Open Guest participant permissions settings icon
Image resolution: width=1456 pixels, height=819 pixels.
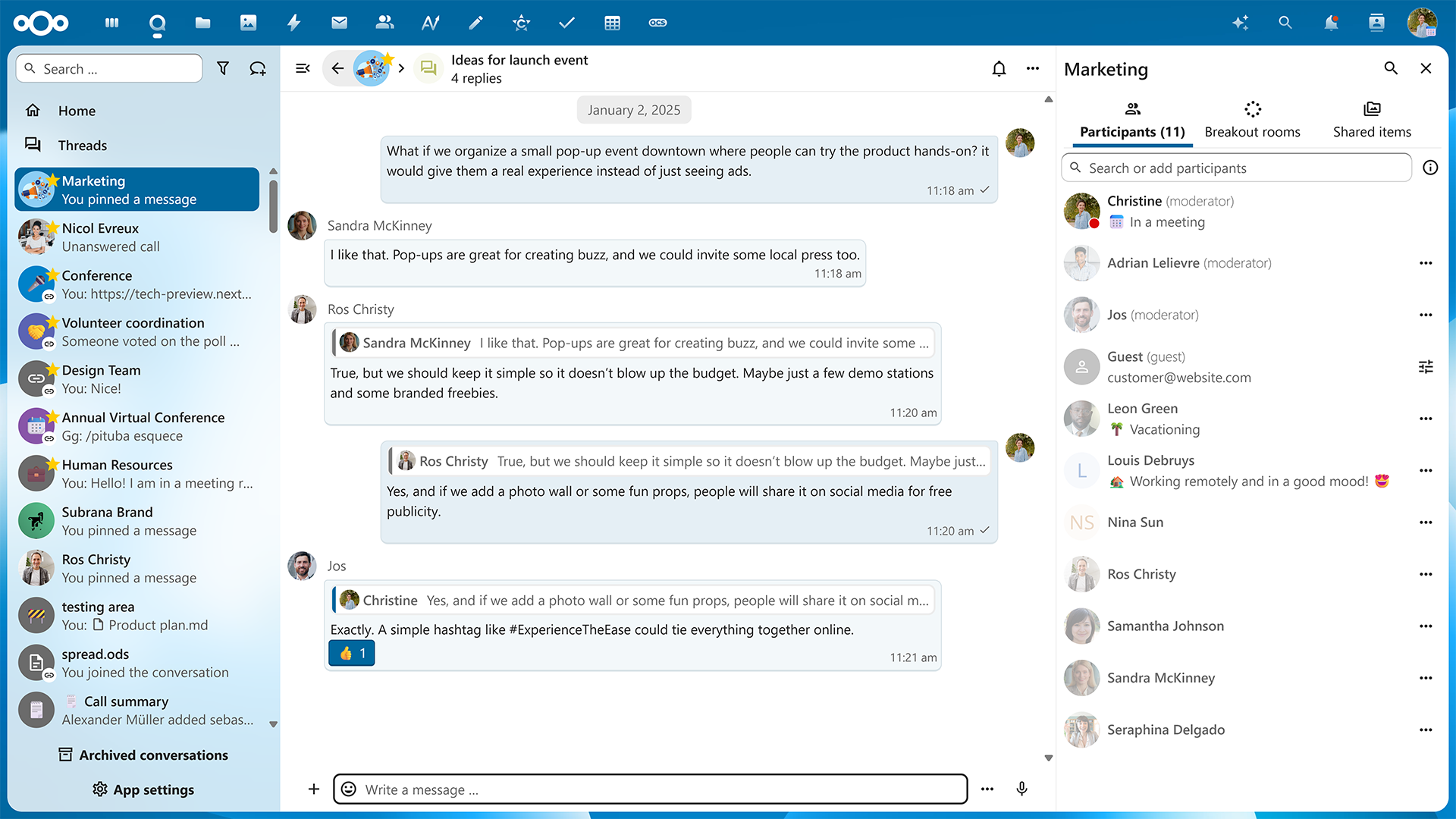1425,367
